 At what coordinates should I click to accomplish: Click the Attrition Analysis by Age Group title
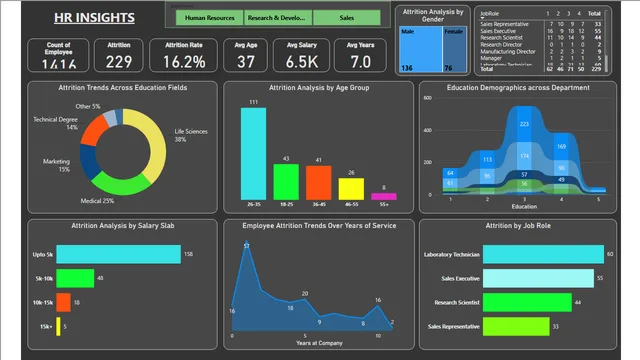coord(319,88)
